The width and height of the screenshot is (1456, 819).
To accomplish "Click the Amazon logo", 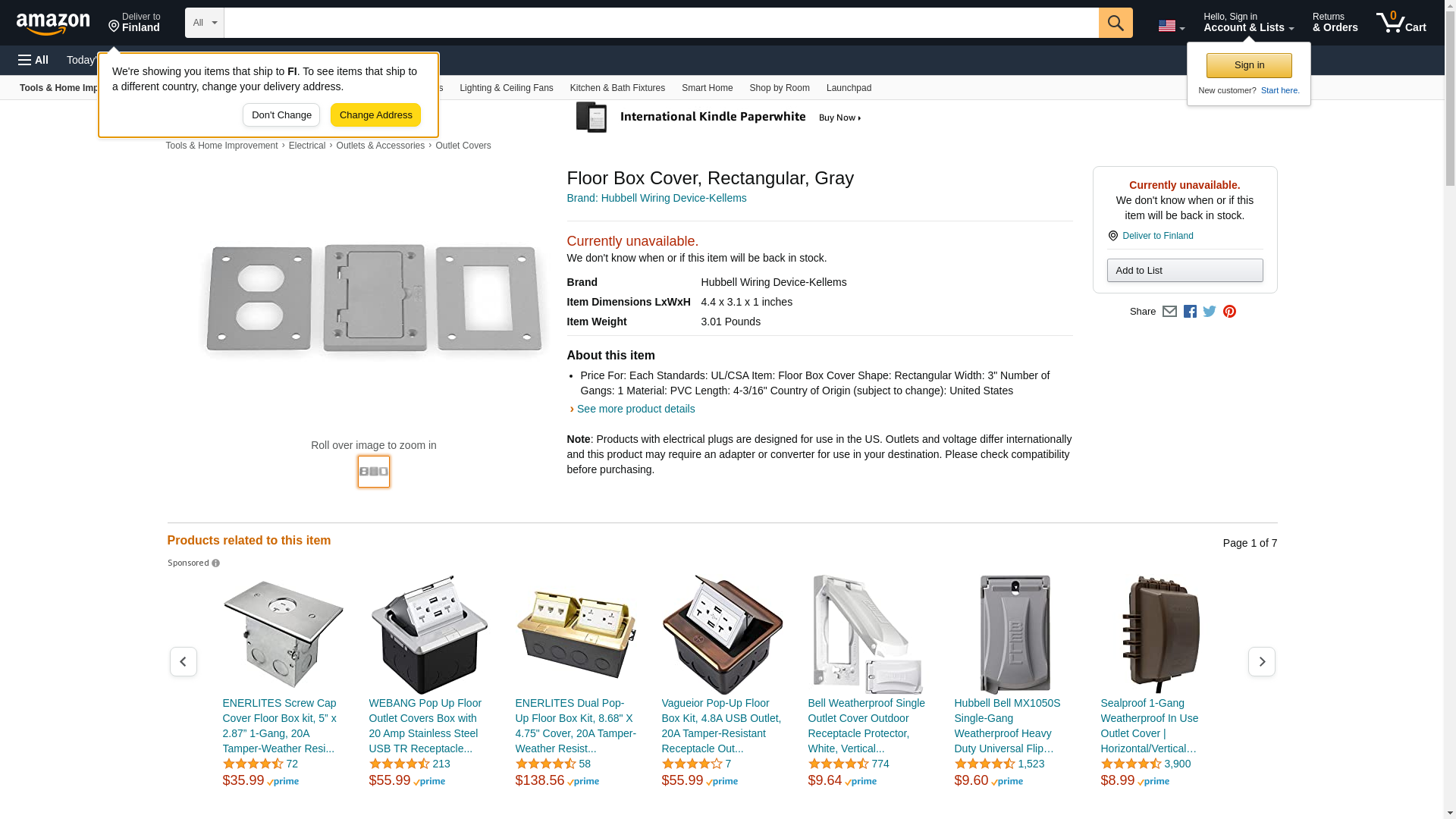I will coord(53,24).
